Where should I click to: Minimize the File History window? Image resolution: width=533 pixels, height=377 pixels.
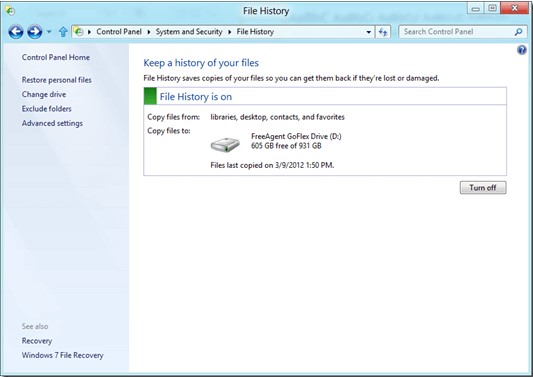click(x=476, y=8)
